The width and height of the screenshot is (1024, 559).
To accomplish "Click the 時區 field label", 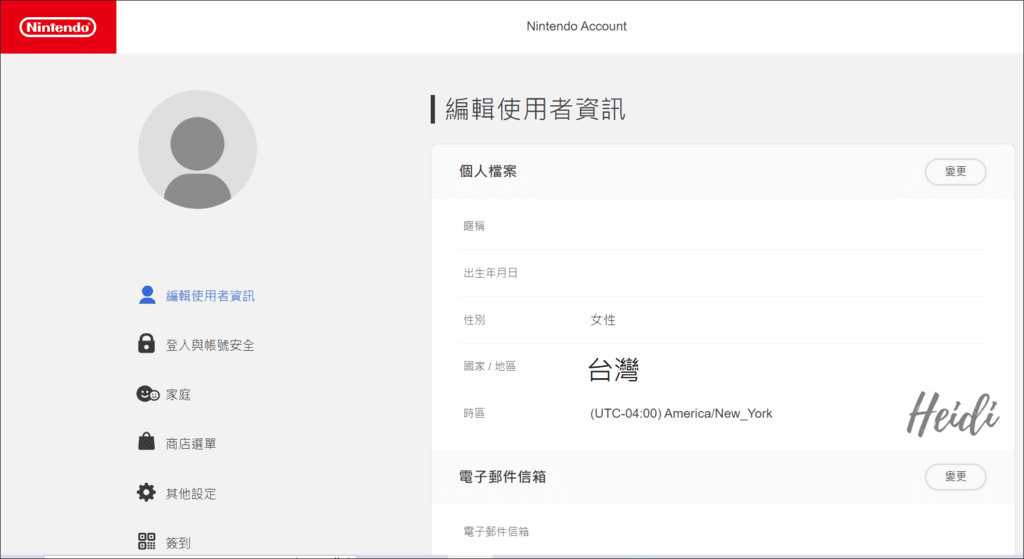I will [474, 413].
